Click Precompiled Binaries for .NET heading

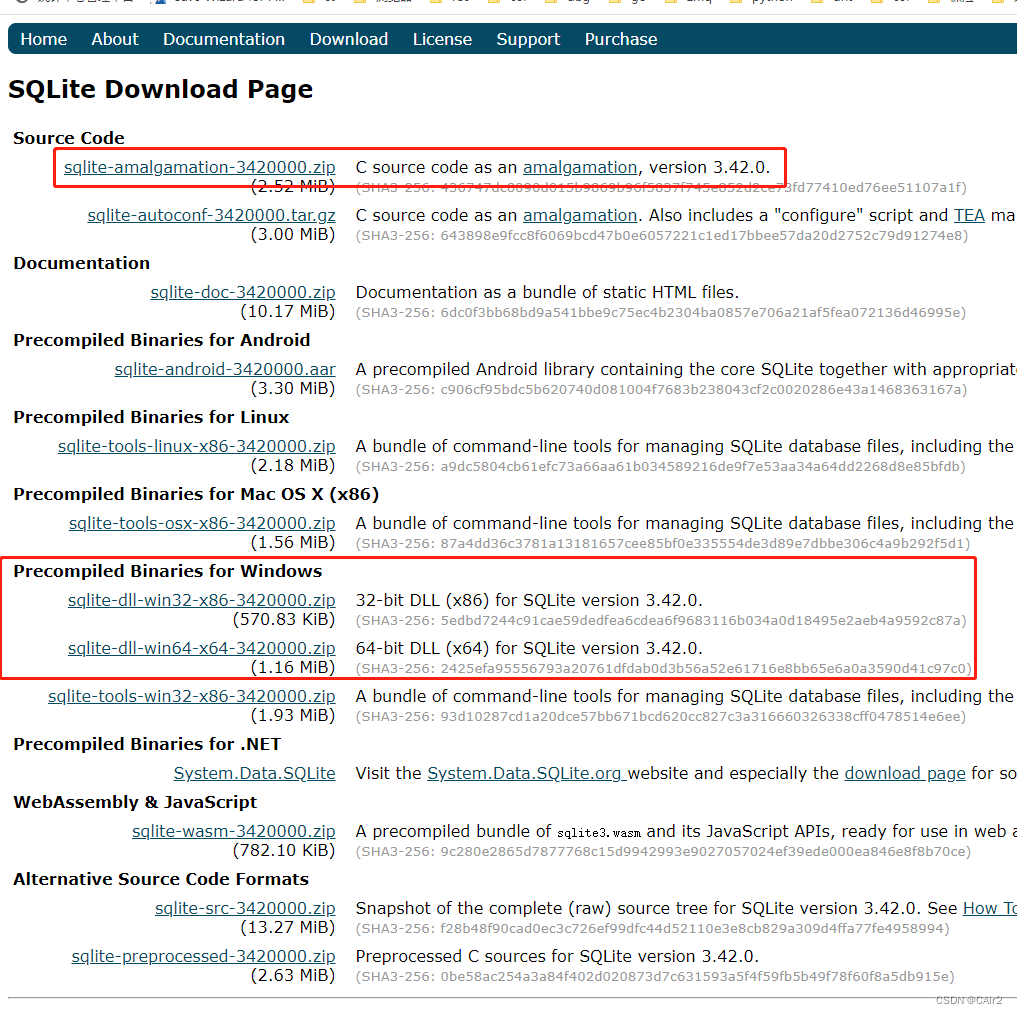point(147,744)
